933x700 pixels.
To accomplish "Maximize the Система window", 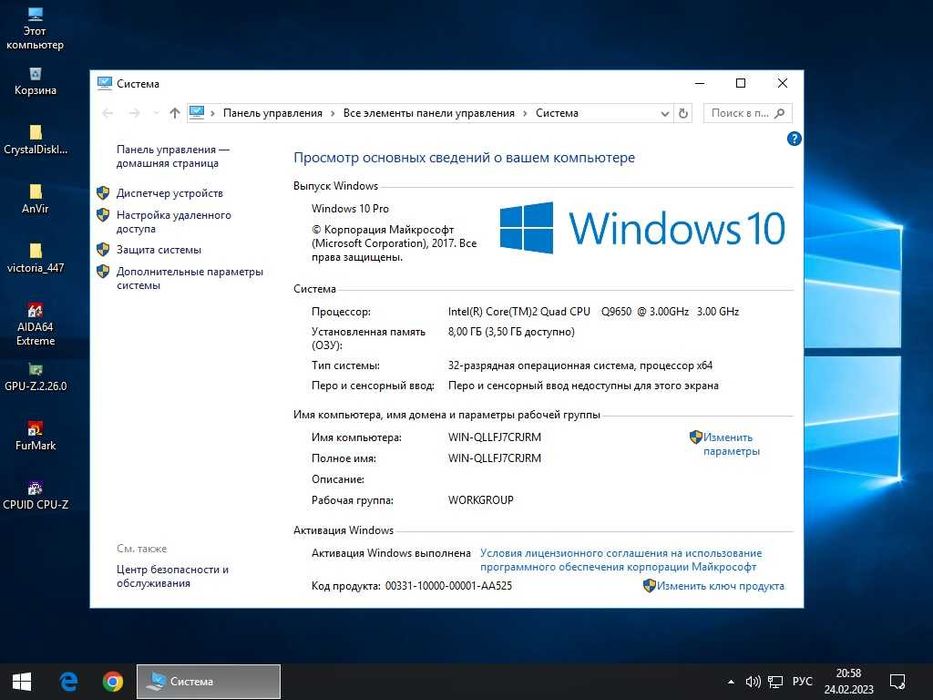I will click(740, 83).
